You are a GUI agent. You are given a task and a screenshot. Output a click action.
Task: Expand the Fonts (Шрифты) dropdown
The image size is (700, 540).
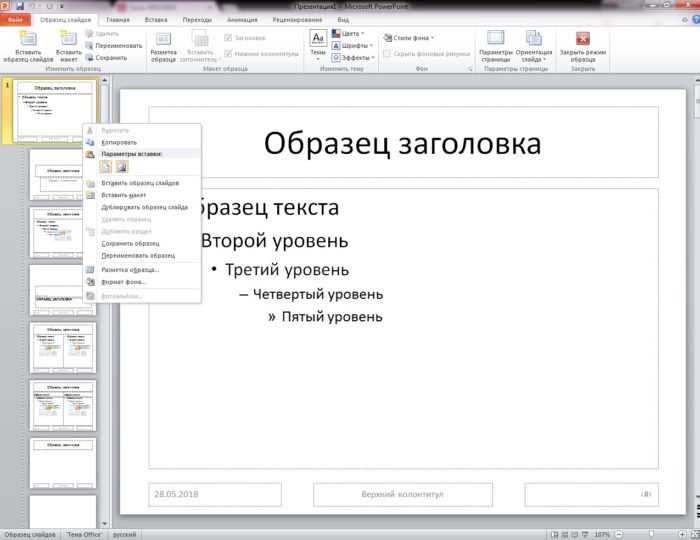tap(352, 46)
